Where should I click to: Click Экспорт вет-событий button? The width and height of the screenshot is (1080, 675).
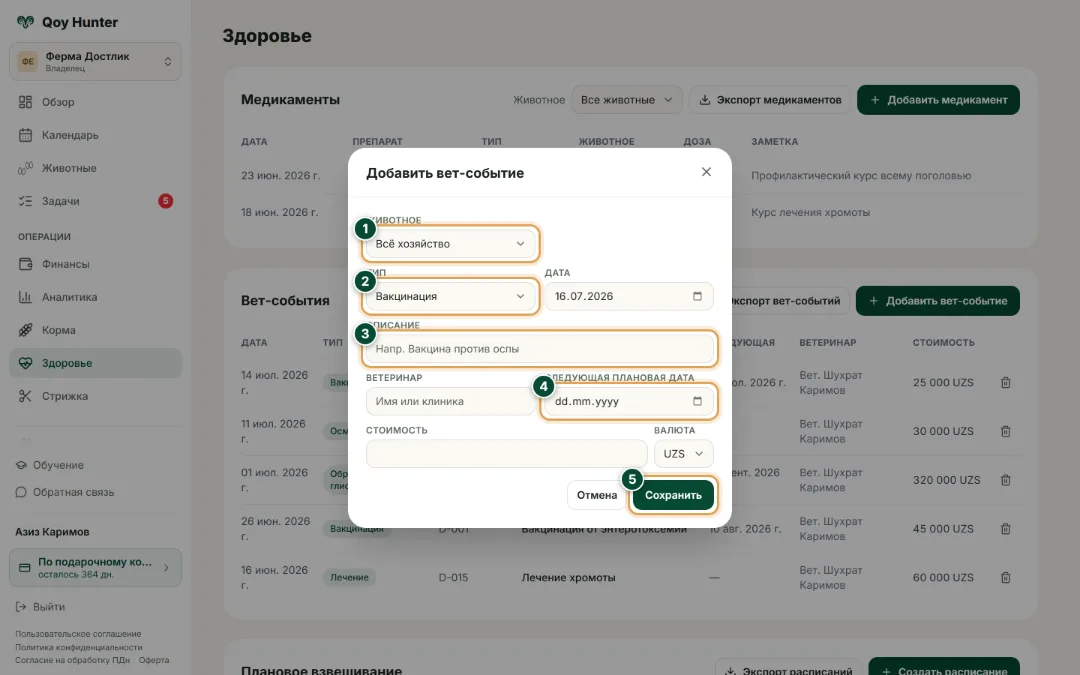click(789, 301)
